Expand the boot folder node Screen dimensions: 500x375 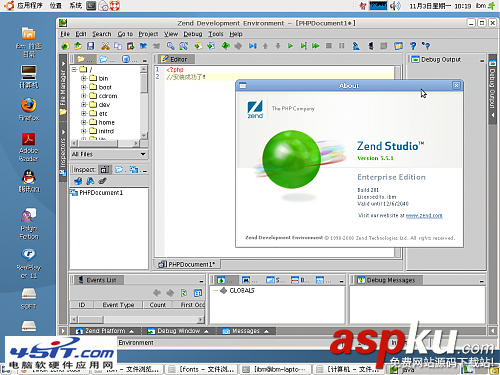pyautogui.click(x=84, y=87)
